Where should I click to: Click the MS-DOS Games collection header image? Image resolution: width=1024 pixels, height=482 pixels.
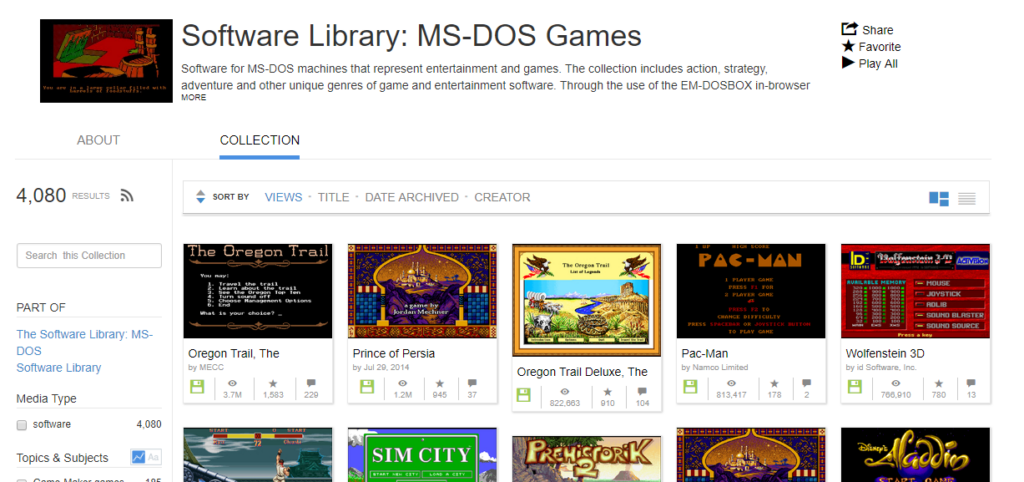pos(106,61)
